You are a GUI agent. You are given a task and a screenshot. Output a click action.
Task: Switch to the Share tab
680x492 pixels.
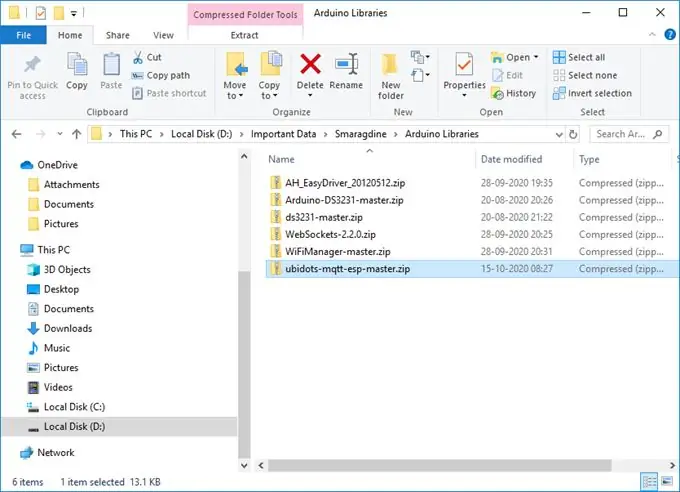tap(118, 35)
